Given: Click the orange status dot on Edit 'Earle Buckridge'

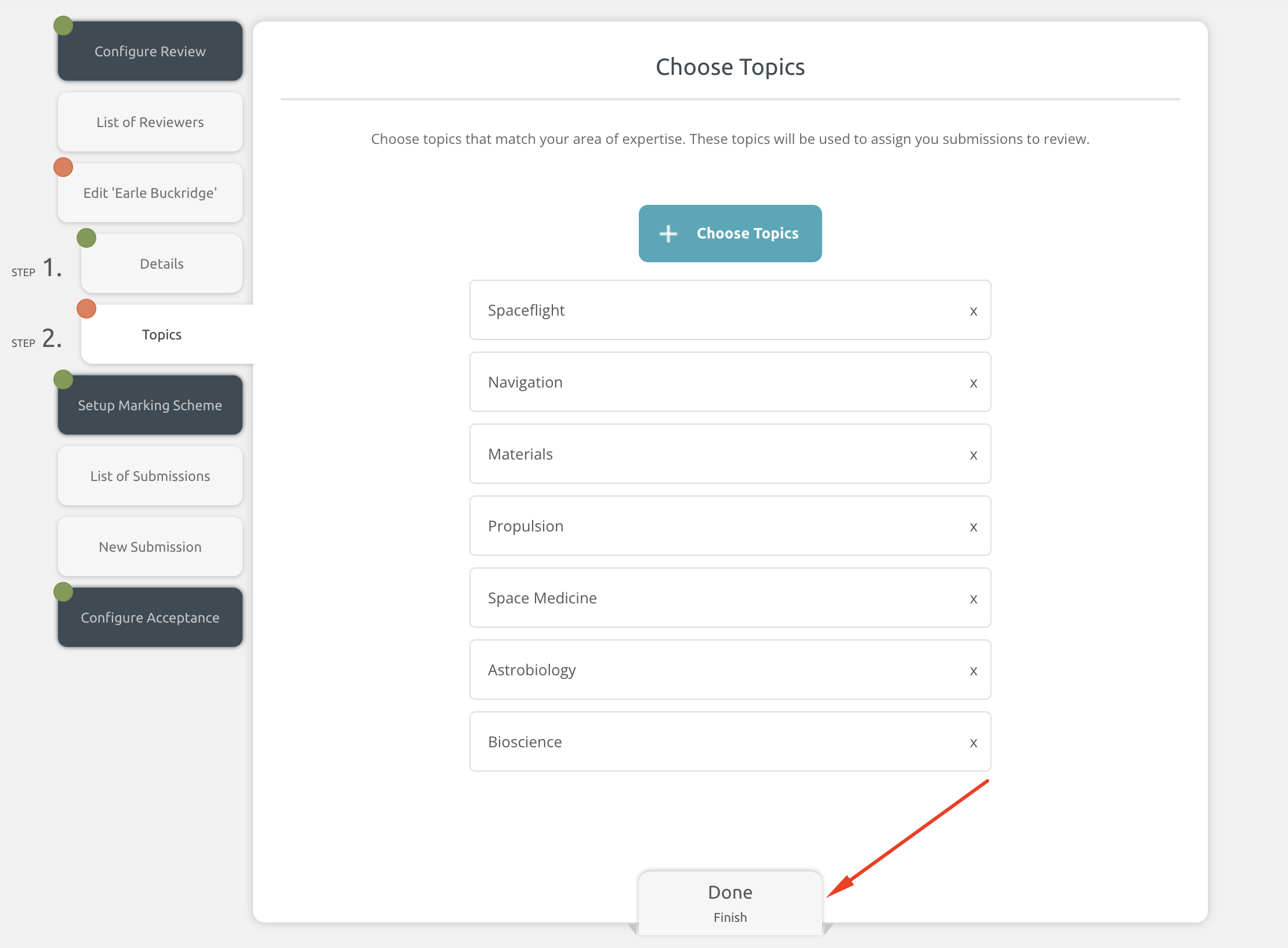Looking at the screenshot, I should point(63,167).
